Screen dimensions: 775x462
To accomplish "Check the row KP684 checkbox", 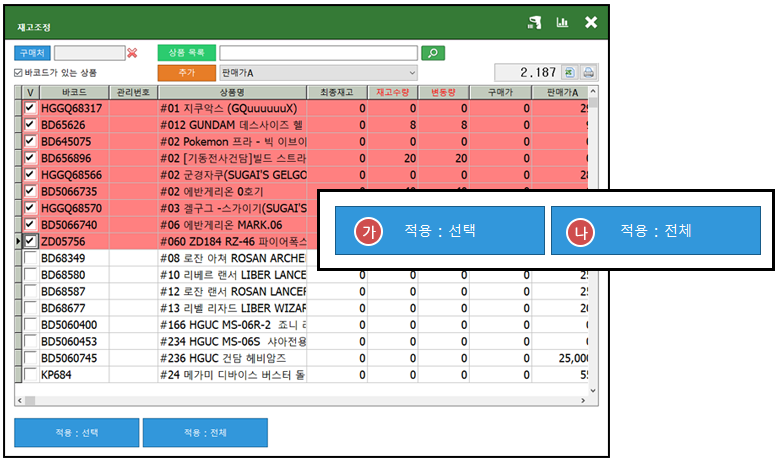I will tap(30, 375).
